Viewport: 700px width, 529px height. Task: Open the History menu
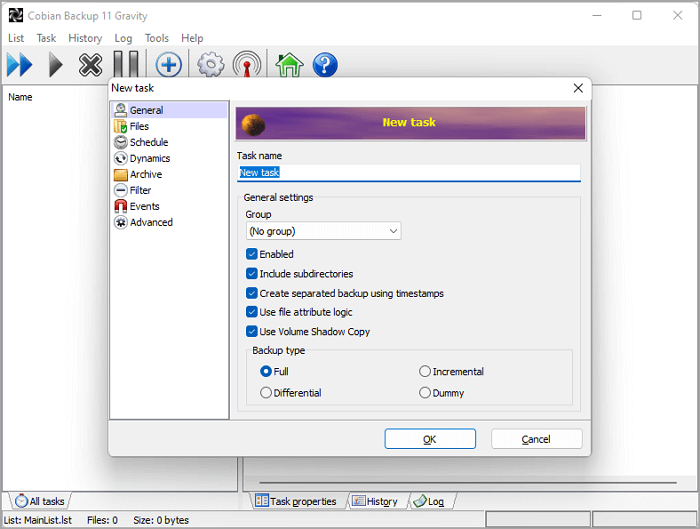point(85,38)
